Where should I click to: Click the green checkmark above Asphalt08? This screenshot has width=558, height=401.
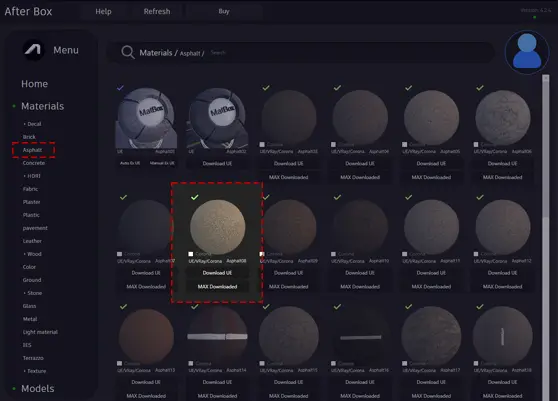(x=195, y=197)
